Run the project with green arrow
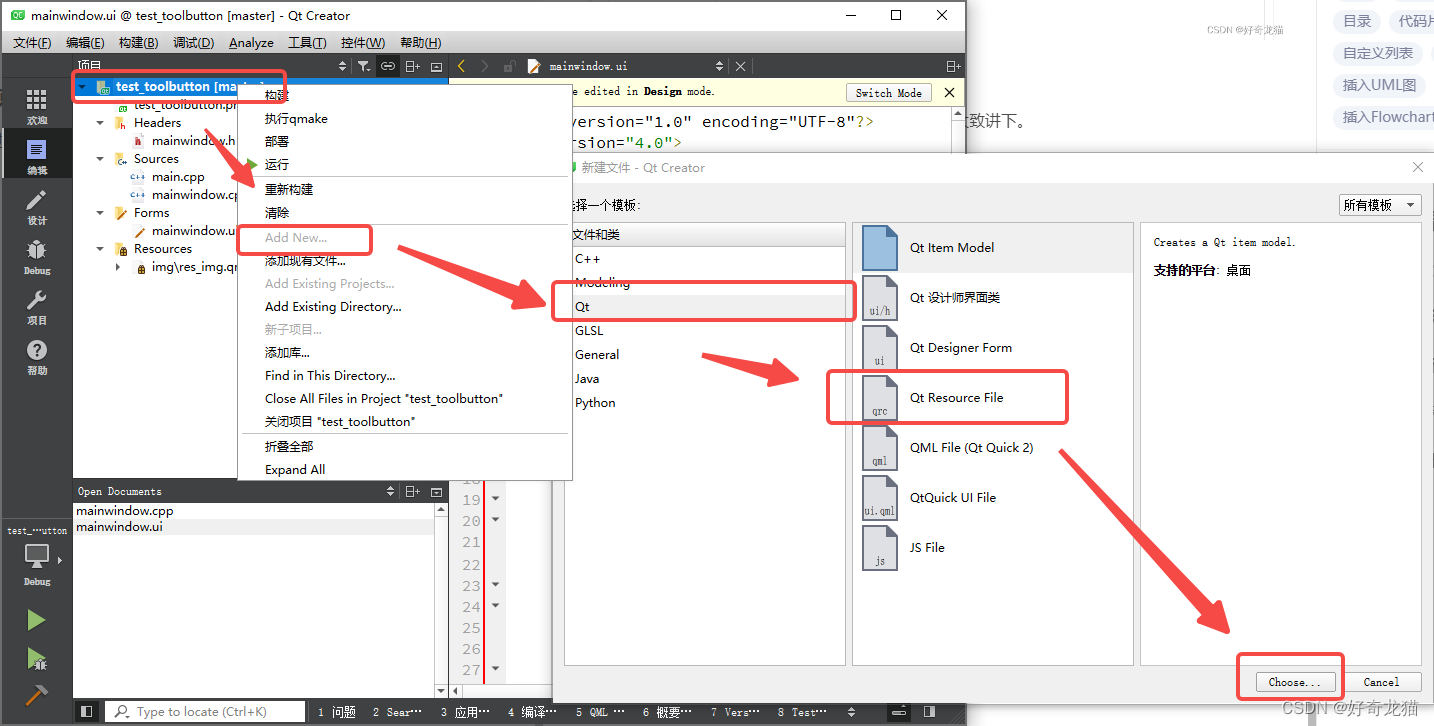This screenshot has height=726, width=1434. (36, 620)
